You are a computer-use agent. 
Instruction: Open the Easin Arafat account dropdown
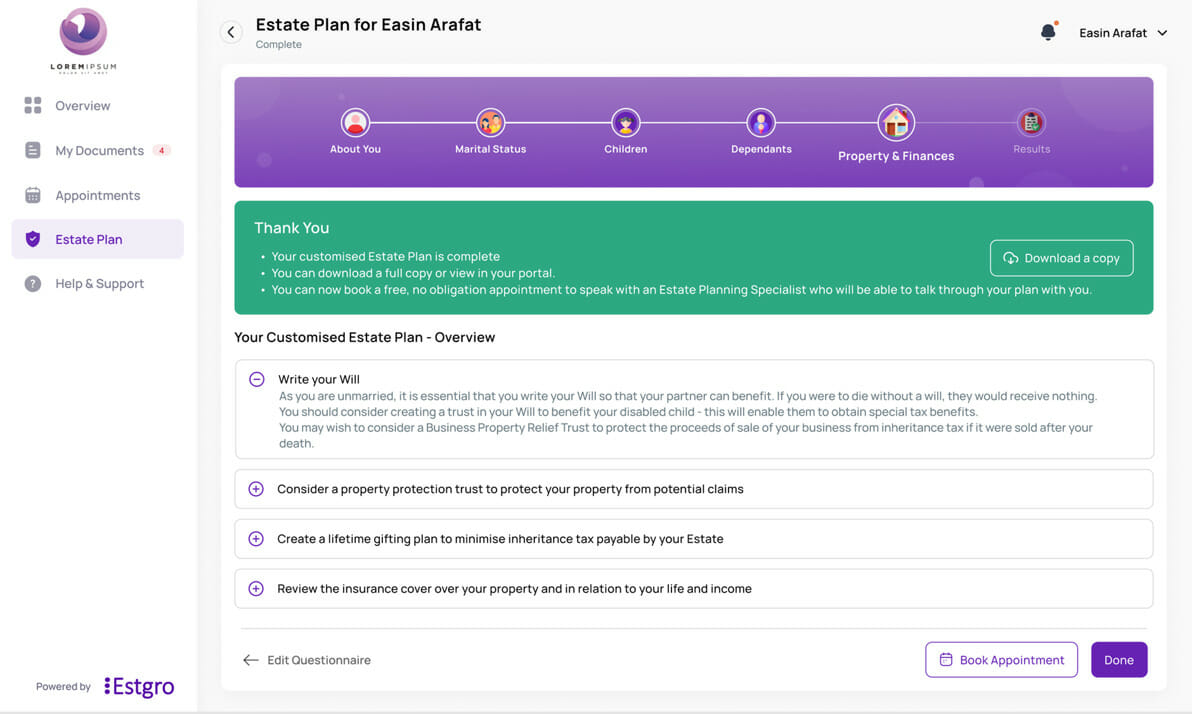click(x=1123, y=33)
